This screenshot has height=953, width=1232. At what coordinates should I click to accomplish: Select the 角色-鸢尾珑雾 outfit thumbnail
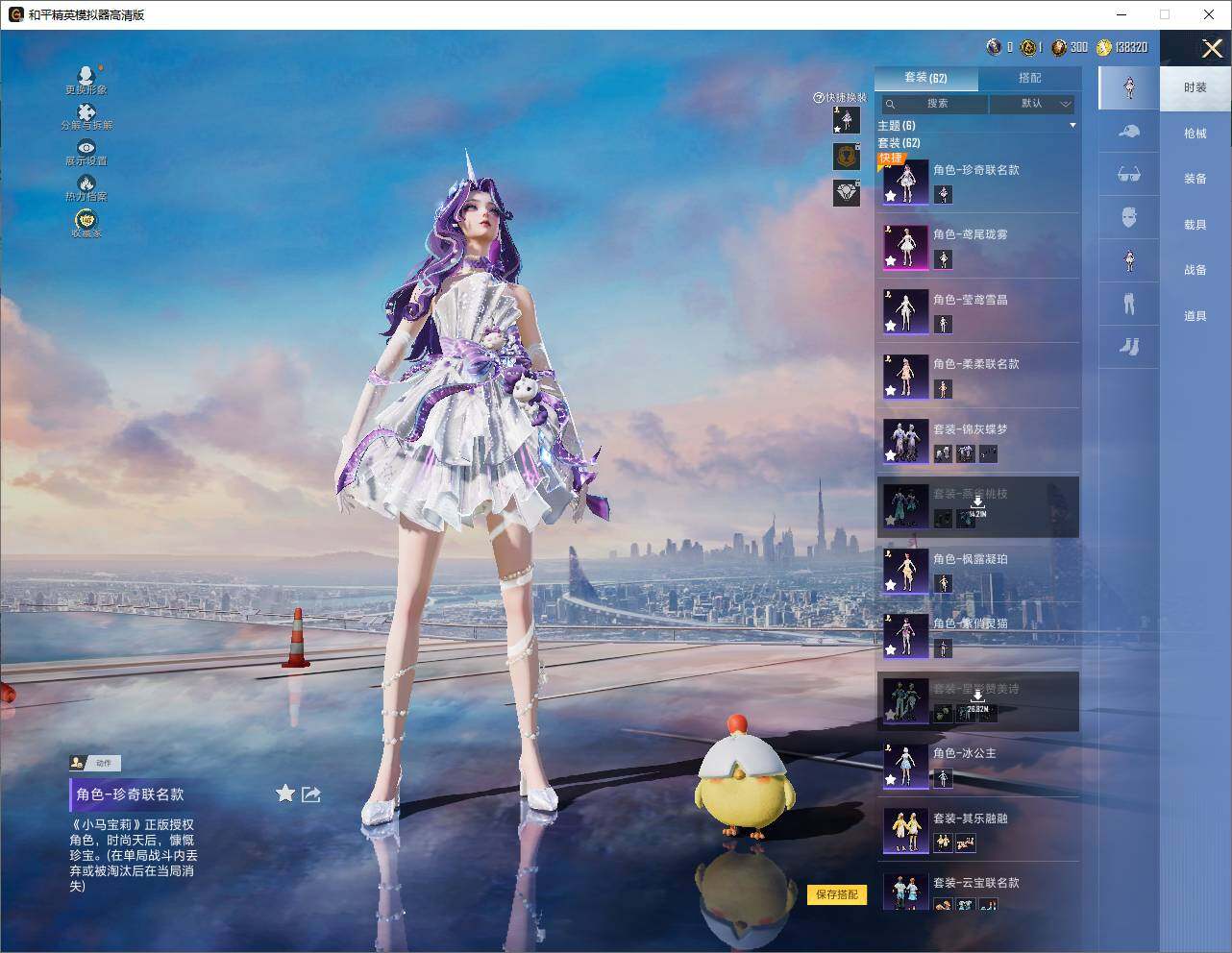905,247
